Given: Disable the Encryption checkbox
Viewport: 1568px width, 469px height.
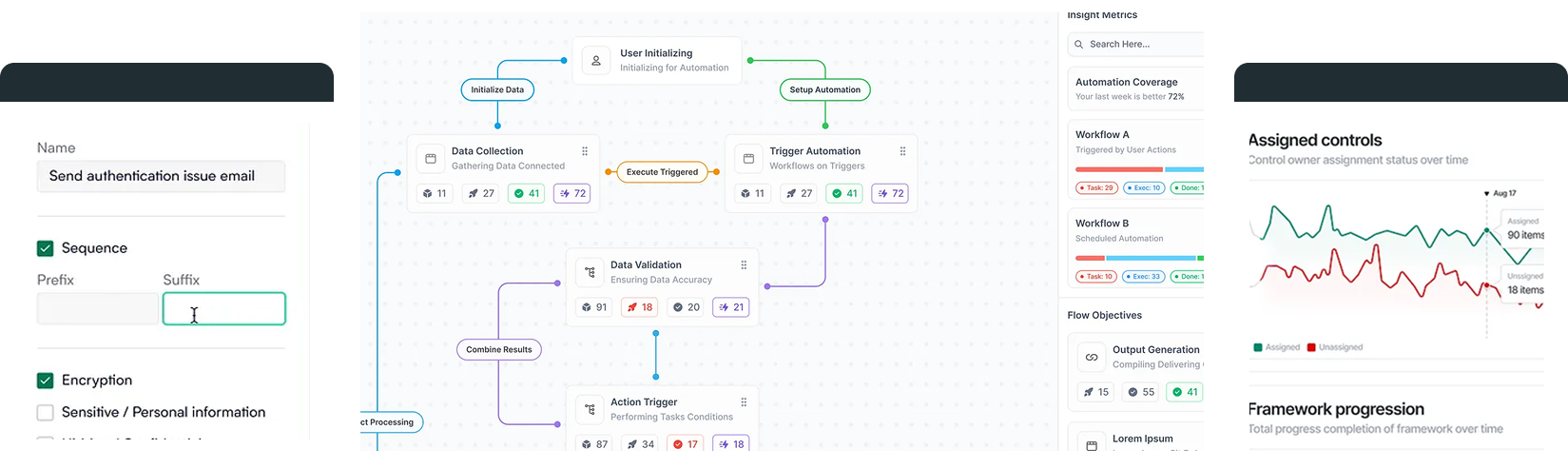Looking at the screenshot, I should (45, 381).
